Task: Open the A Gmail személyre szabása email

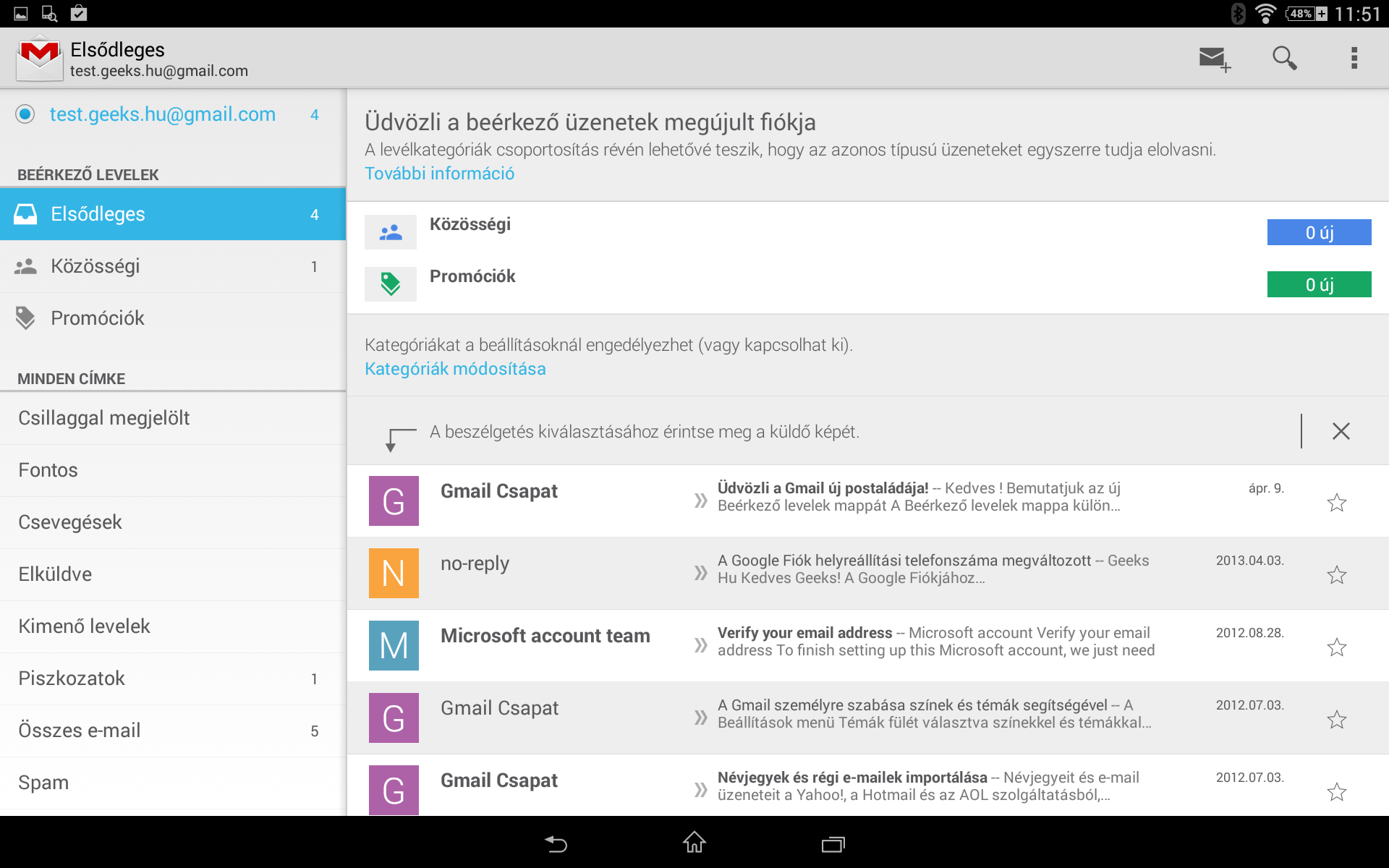Action: pyautogui.click(x=868, y=718)
